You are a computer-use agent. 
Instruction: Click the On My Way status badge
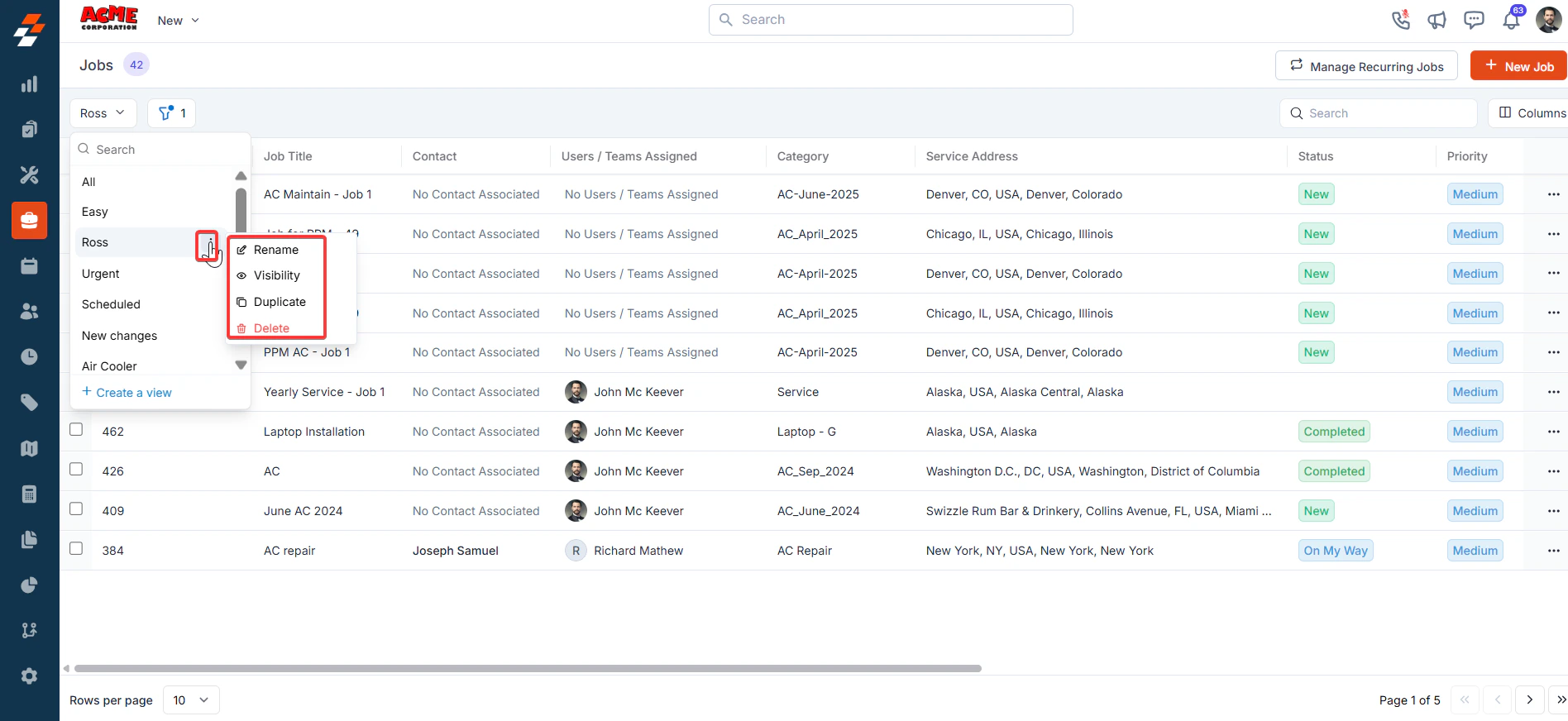pos(1335,551)
